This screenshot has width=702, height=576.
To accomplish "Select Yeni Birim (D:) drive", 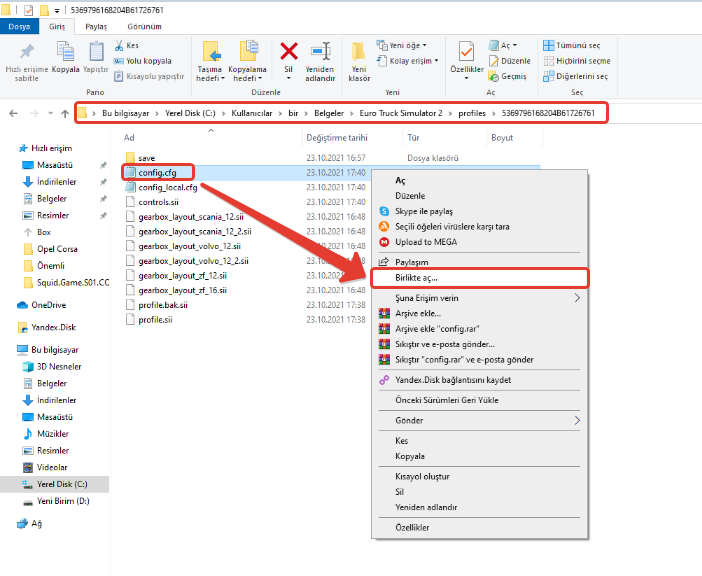I will pos(56,501).
